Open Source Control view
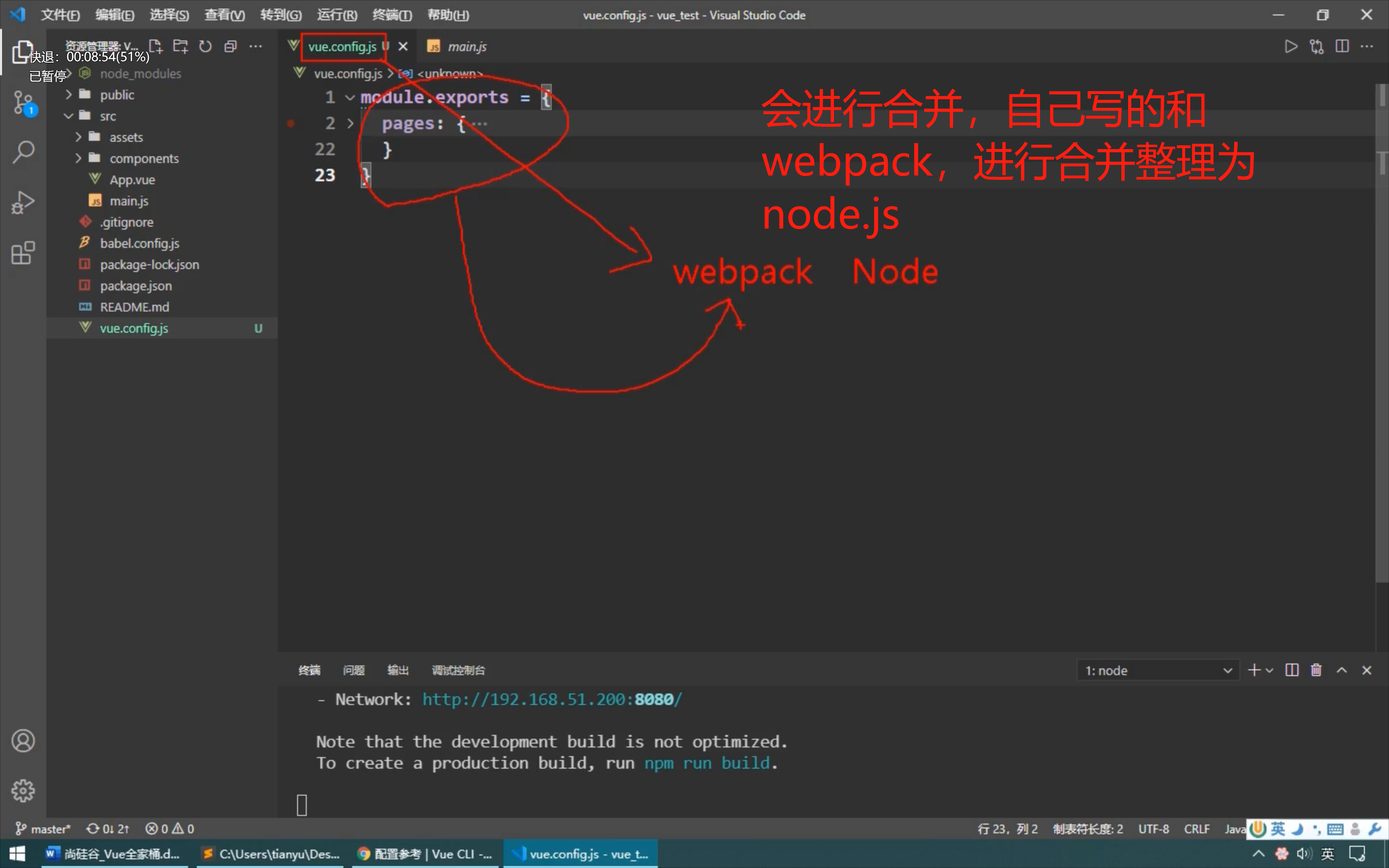The width and height of the screenshot is (1389, 868). (23, 103)
